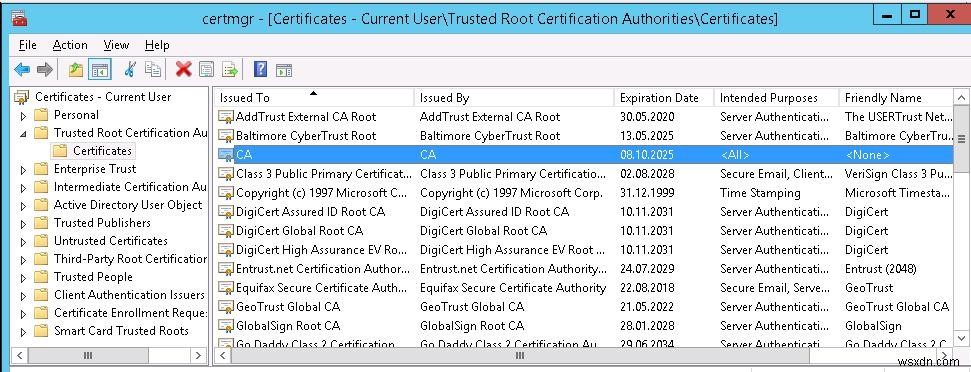Image resolution: width=971 pixels, height=372 pixels.
Task: Open the Action menu
Action: tap(70, 45)
